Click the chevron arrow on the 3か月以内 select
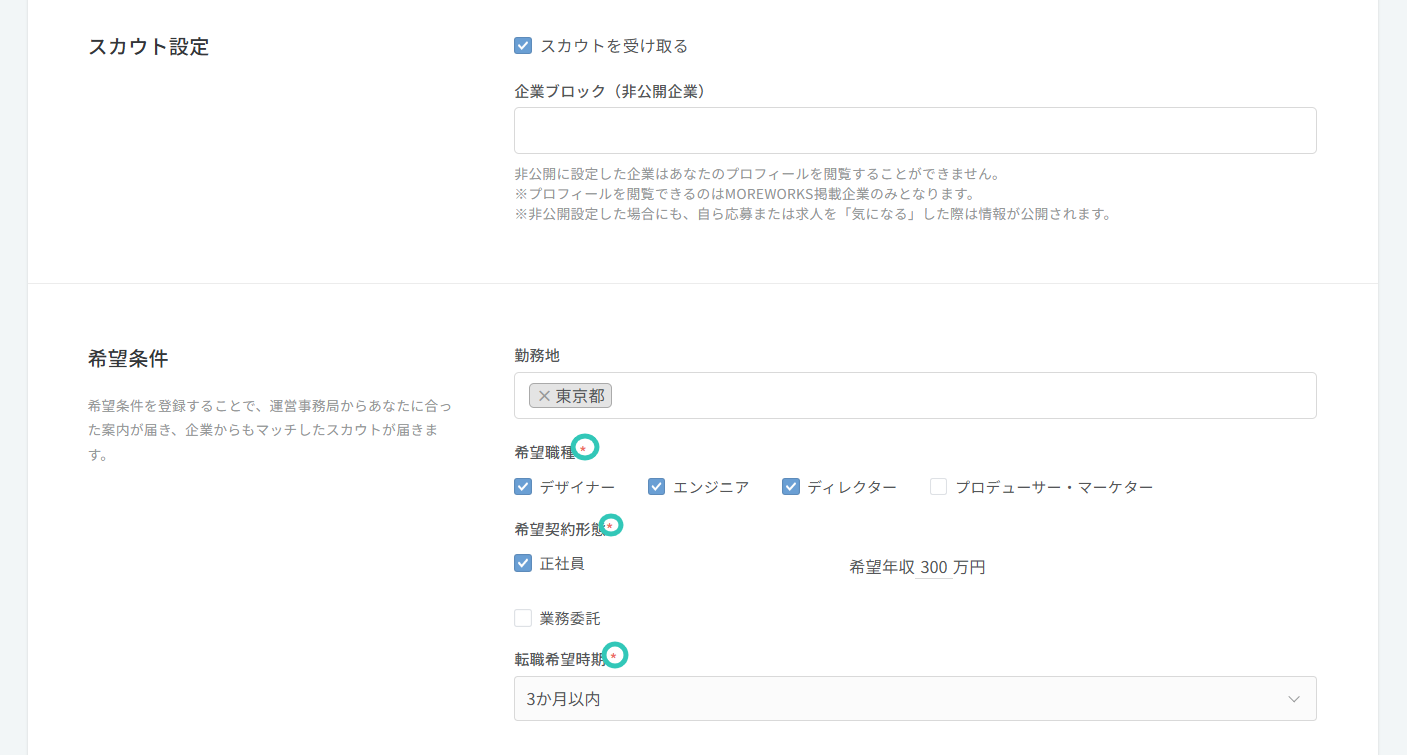Viewport: 1407px width, 755px height. [1294, 699]
